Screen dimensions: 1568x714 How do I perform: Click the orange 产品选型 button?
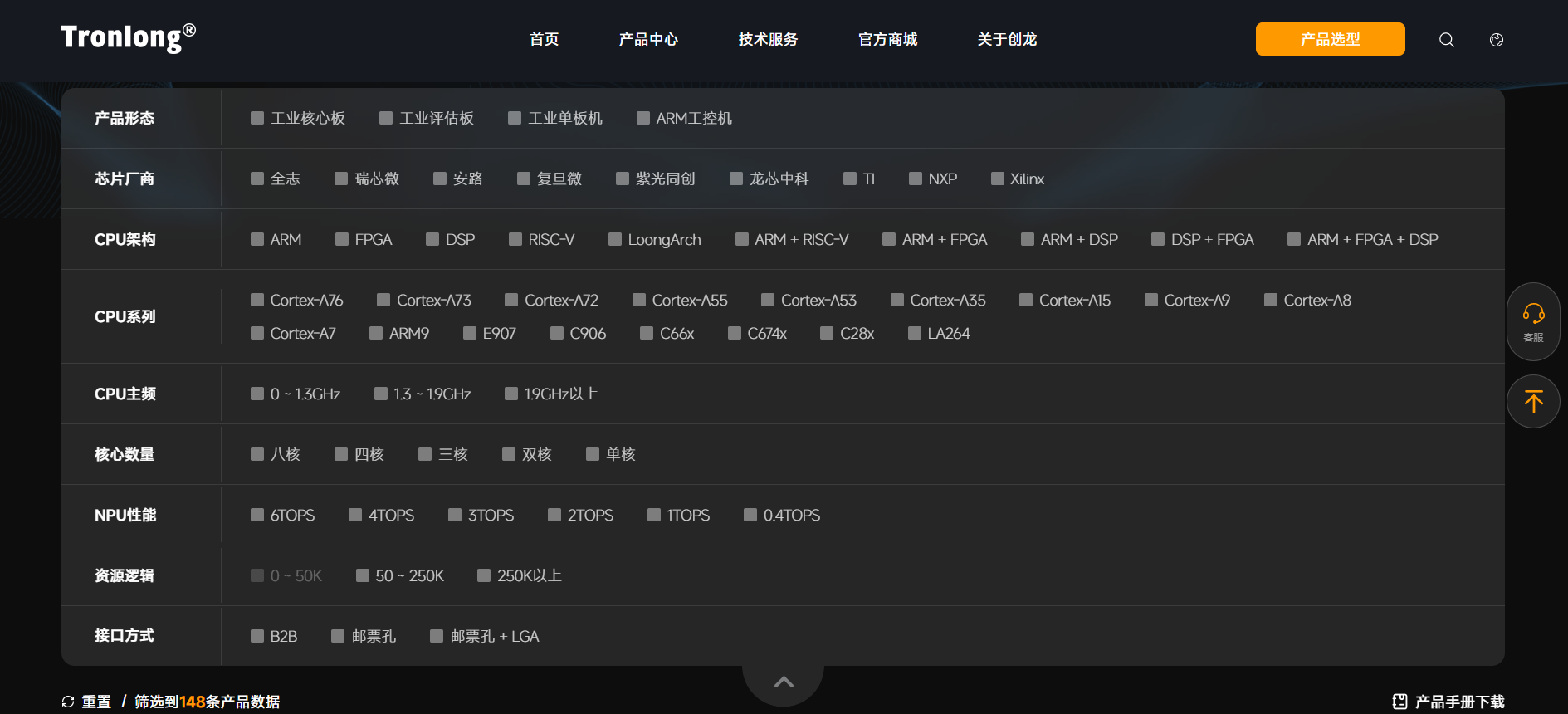point(1331,39)
